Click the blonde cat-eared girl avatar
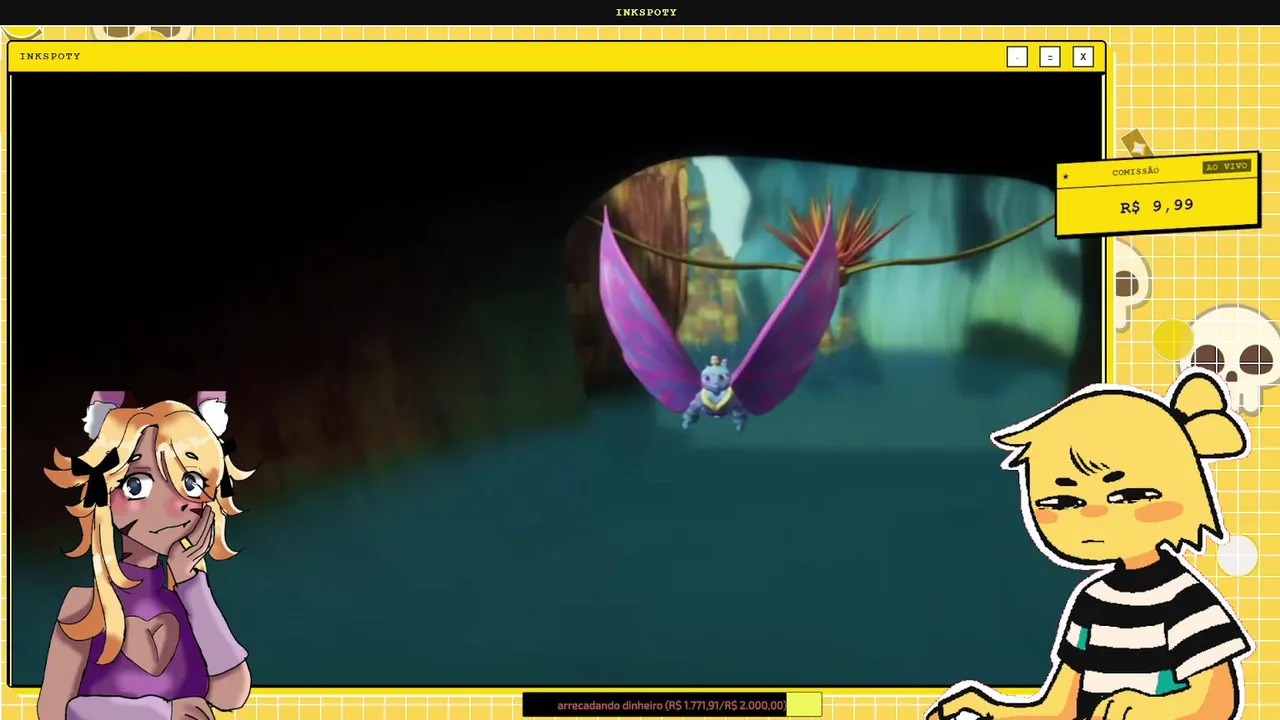This screenshot has width=1280, height=720. [148, 555]
